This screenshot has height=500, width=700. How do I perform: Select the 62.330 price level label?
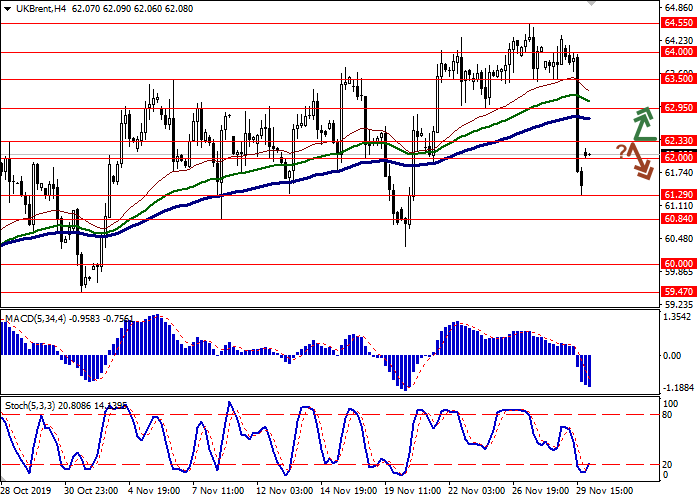pos(678,141)
